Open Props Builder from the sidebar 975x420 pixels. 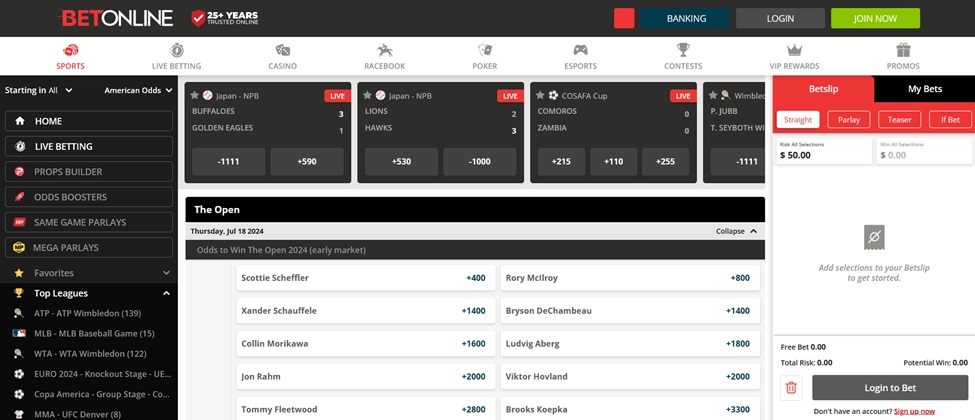pos(89,172)
